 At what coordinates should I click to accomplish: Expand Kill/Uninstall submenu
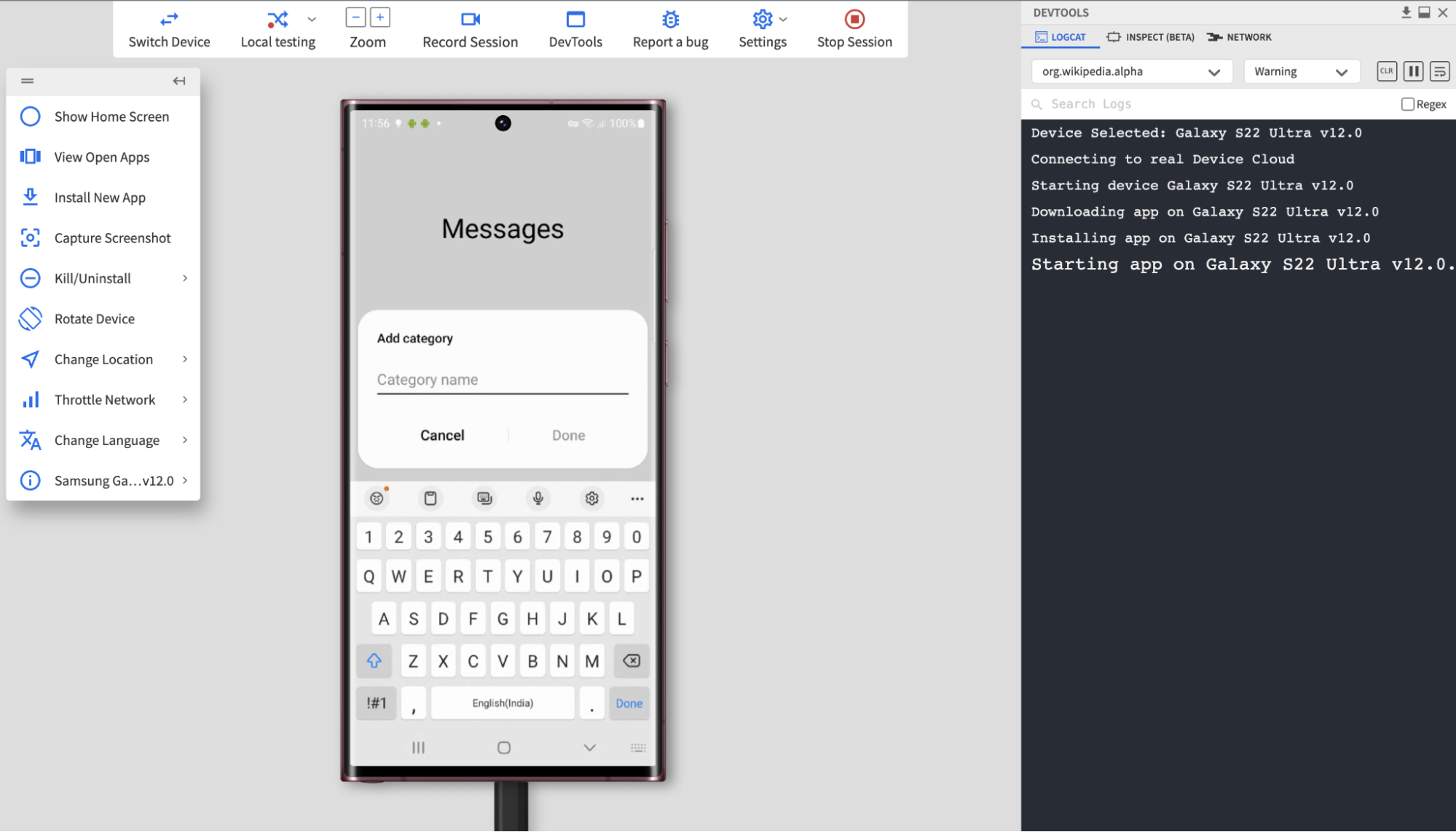pyautogui.click(x=184, y=278)
